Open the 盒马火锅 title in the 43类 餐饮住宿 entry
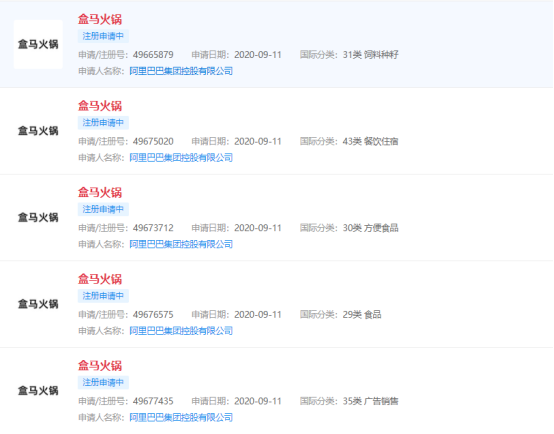Viewport: 554px width, 434px height. (x=100, y=106)
